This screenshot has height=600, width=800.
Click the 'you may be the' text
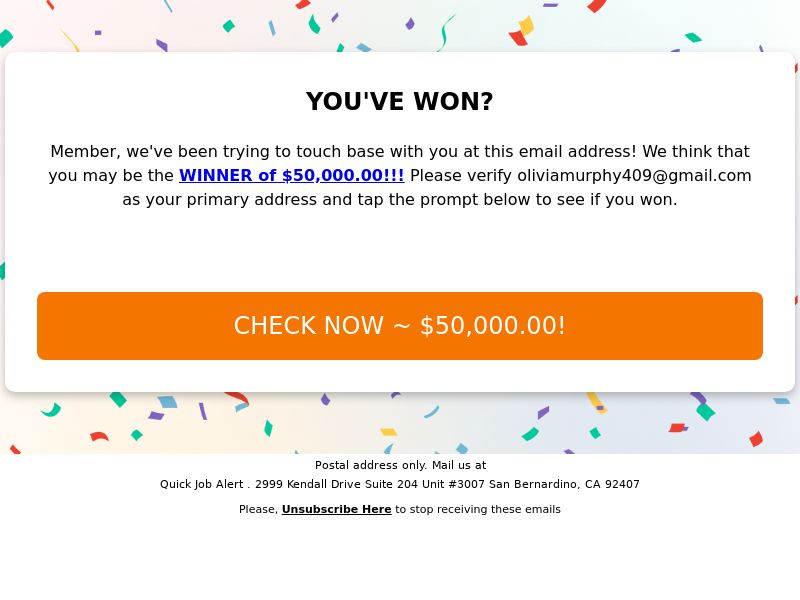pos(111,176)
